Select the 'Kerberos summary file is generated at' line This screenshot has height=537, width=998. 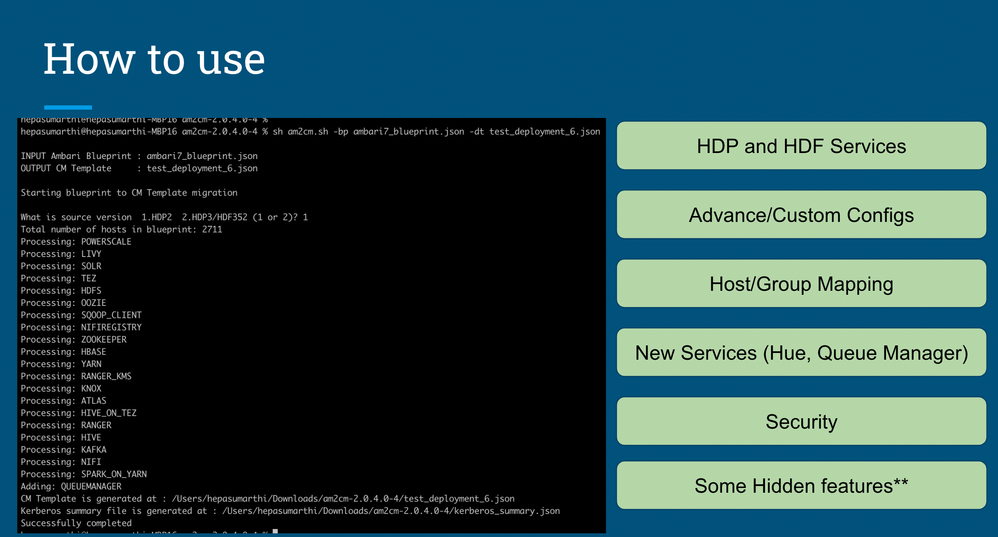290,511
